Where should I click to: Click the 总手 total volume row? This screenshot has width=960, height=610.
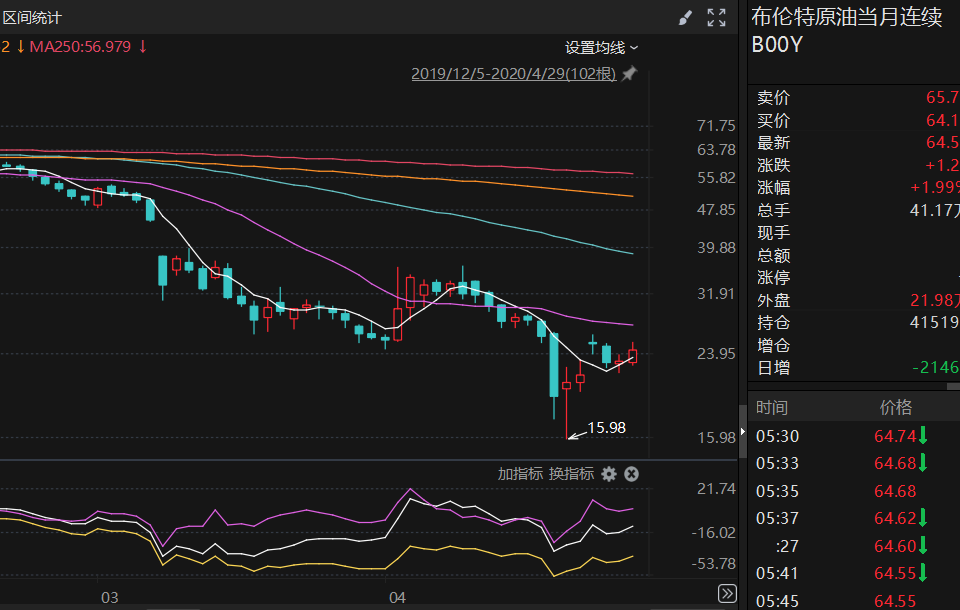point(854,210)
